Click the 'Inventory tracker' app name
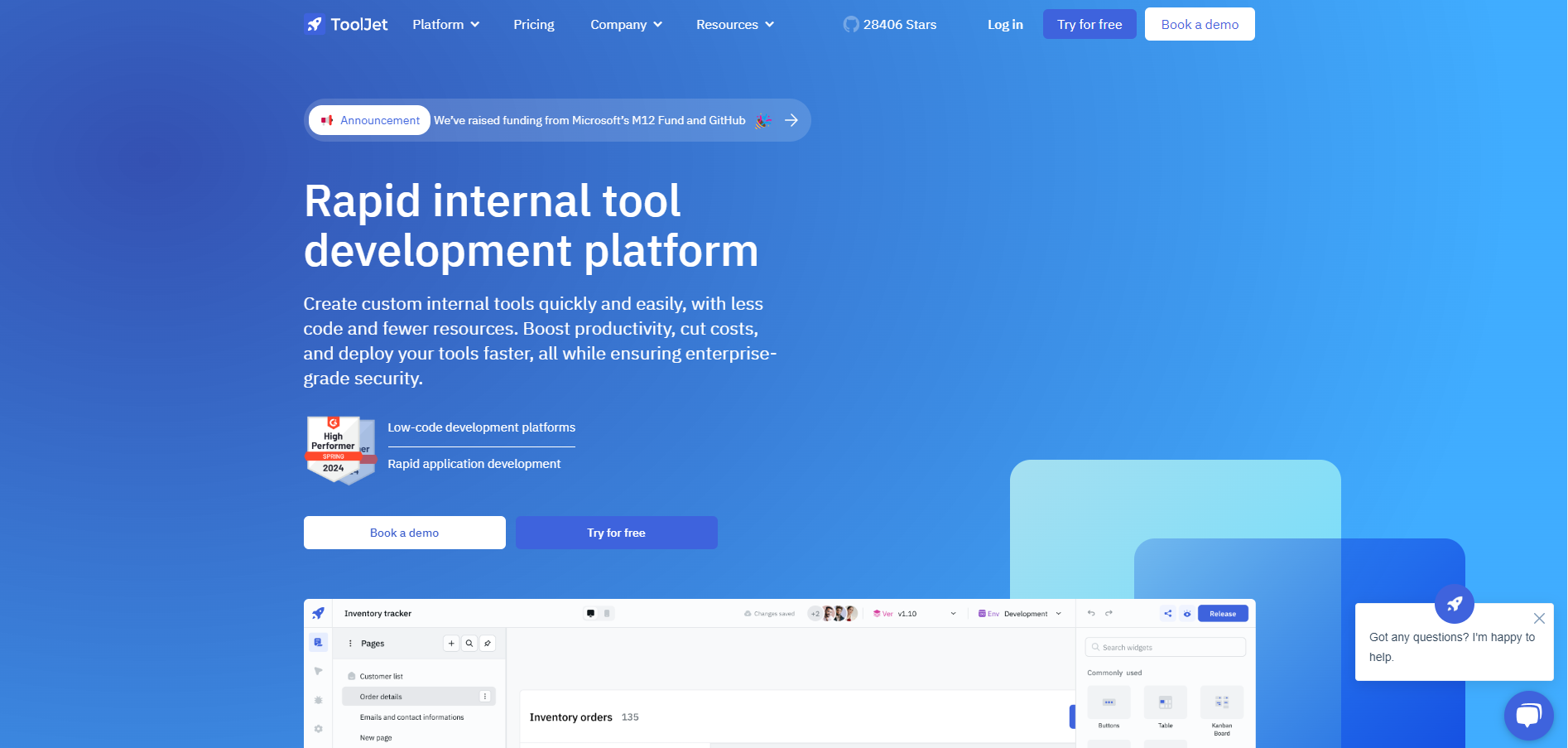This screenshot has height=748, width=1568. click(x=378, y=614)
